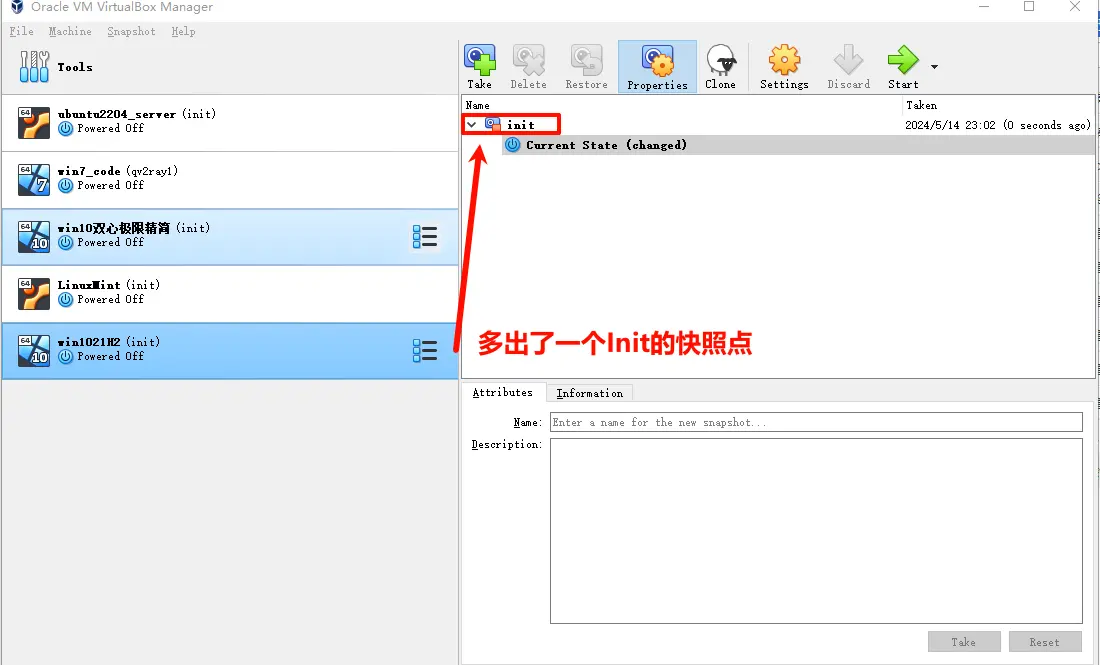Viewport: 1100px width, 665px height.
Task: Click LinuxMint Powered Off status icon
Action: [65, 300]
